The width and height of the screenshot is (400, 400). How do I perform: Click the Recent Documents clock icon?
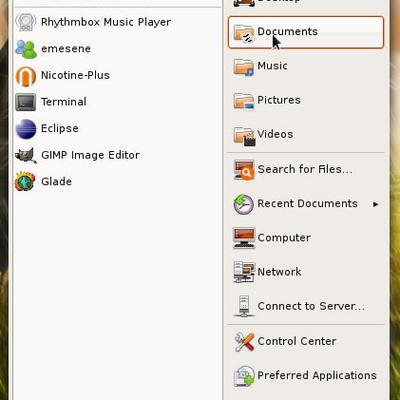(244, 204)
